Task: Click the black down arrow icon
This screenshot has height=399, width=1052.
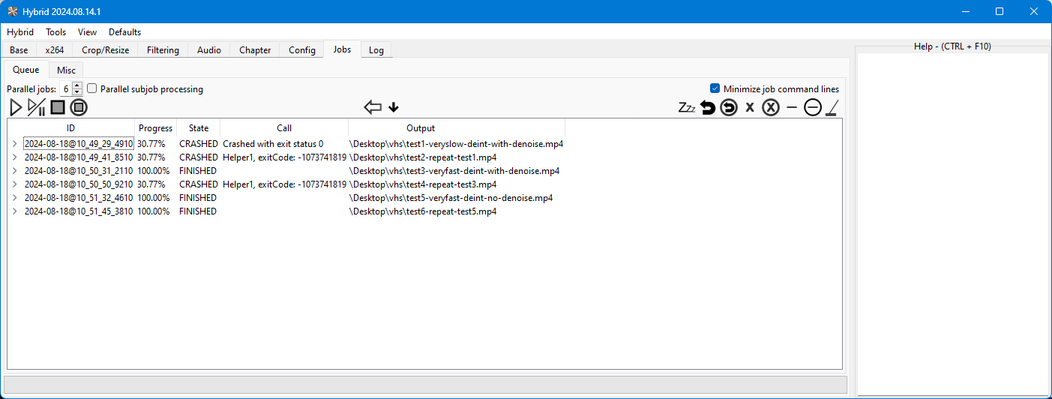Action: [x=394, y=107]
